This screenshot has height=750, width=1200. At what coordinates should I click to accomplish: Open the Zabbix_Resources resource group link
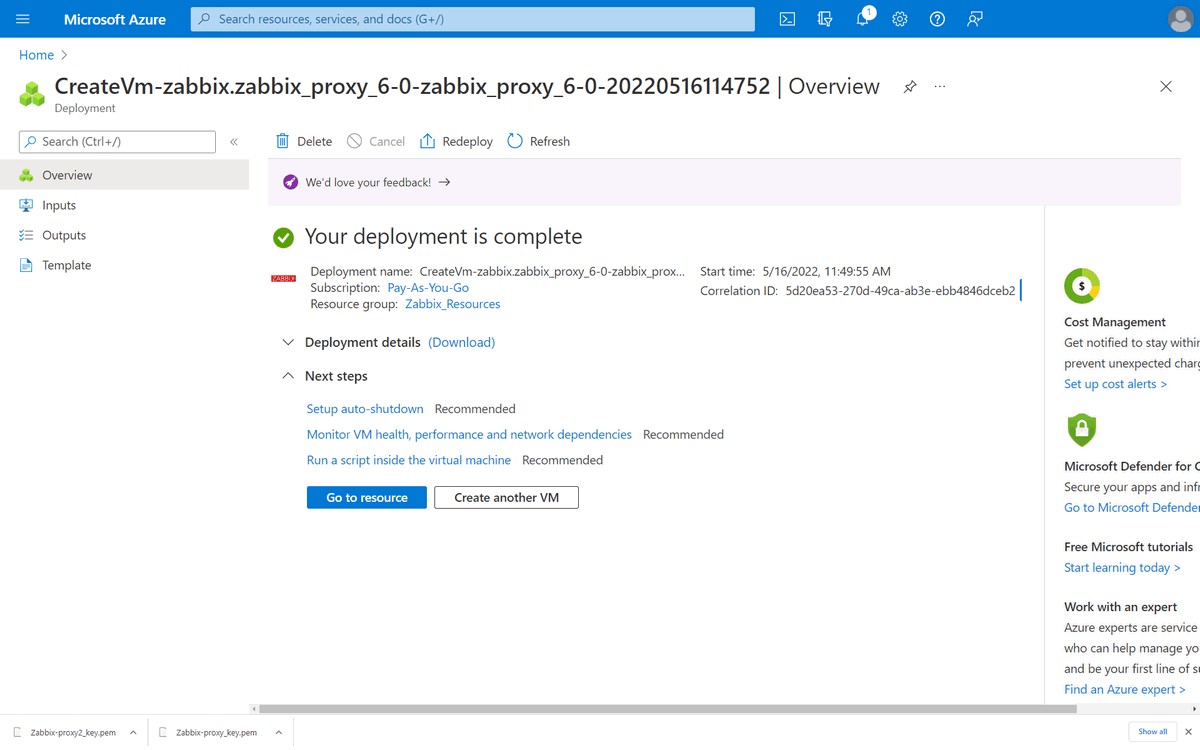click(x=452, y=304)
